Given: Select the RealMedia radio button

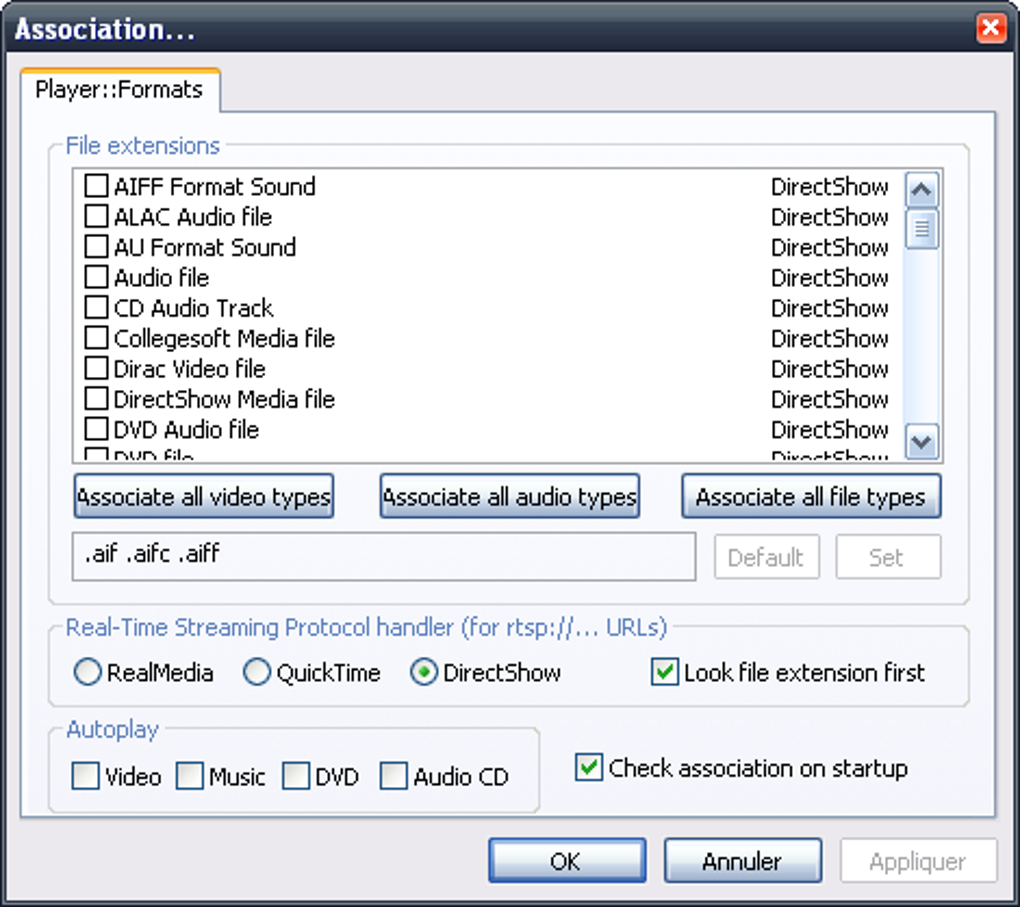Looking at the screenshot, I should coord(88,673).
